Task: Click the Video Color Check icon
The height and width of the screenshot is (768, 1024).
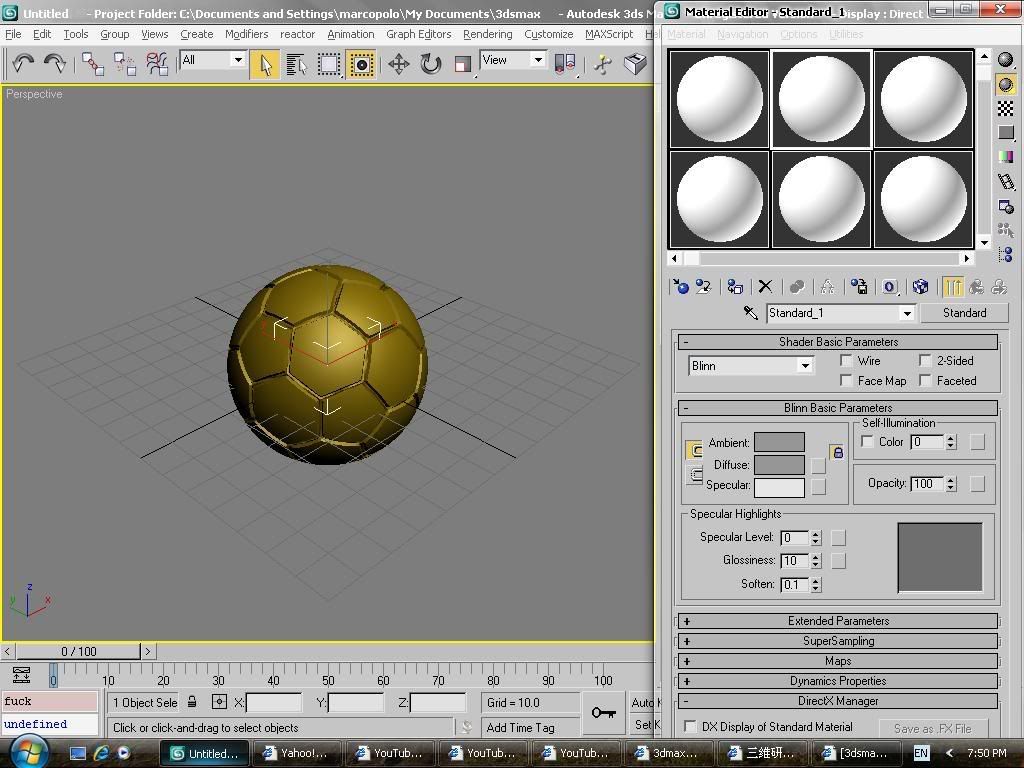Action: (x=1006, y=157)
